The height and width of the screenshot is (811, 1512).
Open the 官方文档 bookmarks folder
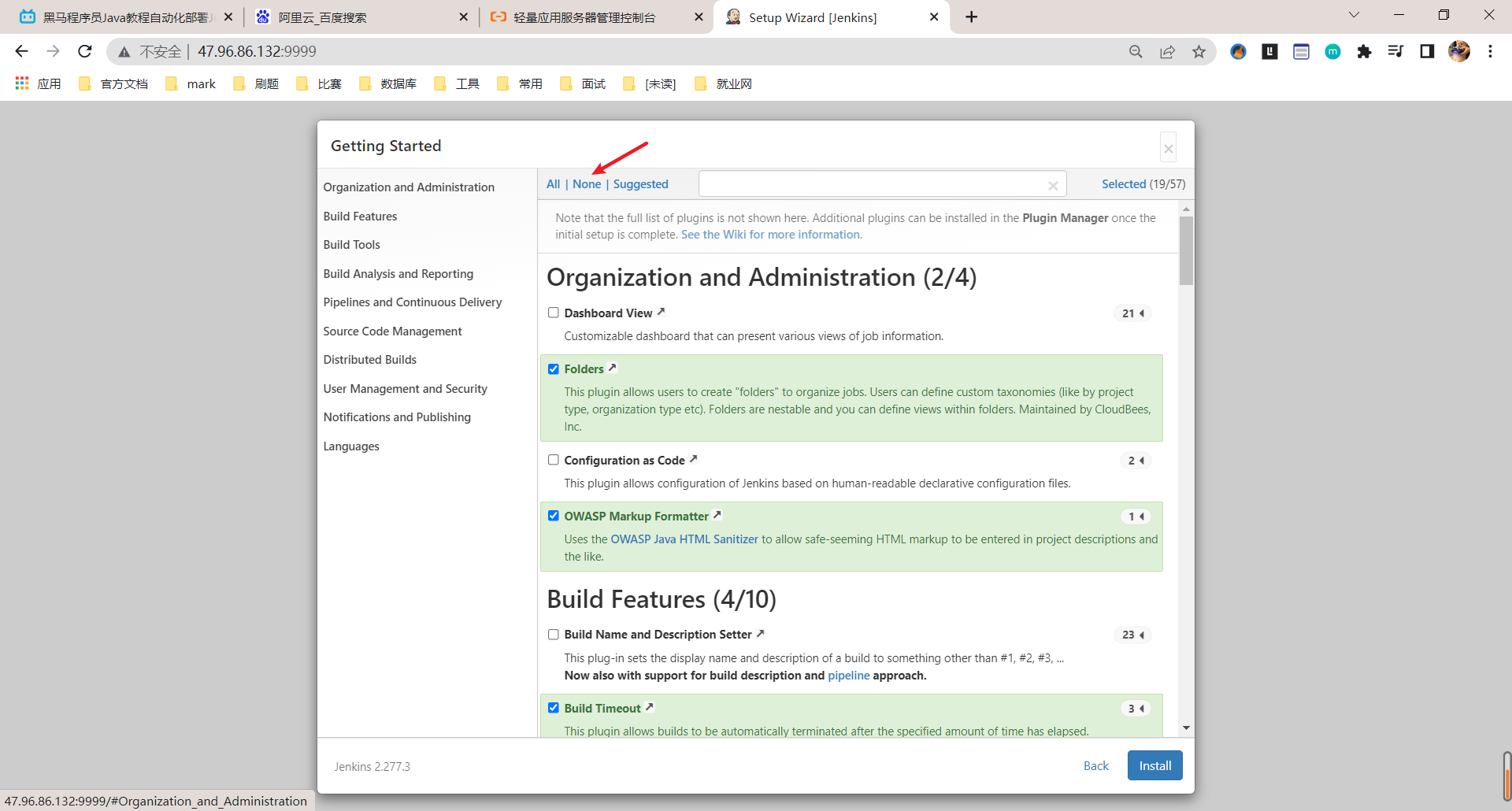click(x=113, y=83)
